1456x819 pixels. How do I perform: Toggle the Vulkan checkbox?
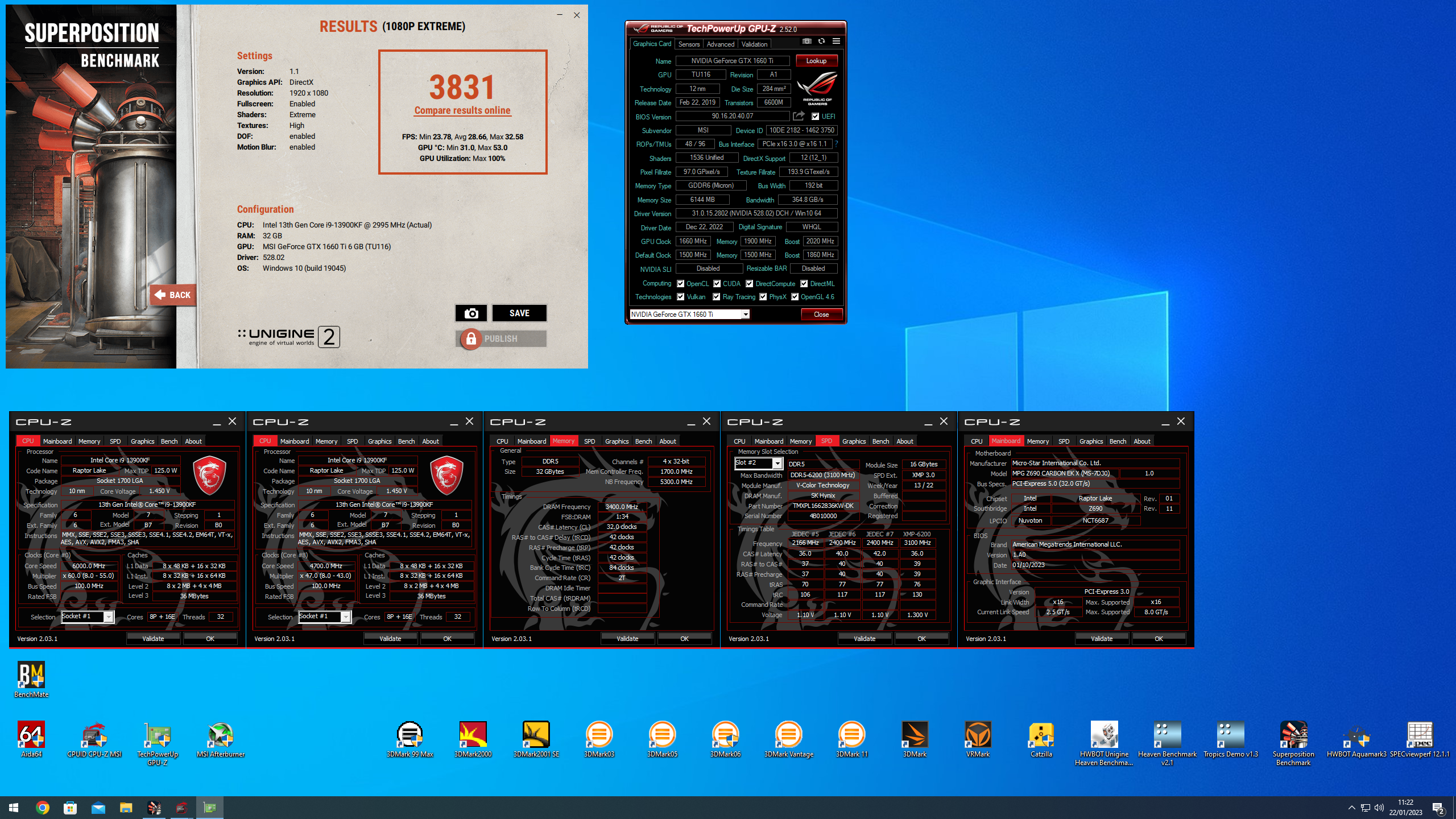coord(680,297)
